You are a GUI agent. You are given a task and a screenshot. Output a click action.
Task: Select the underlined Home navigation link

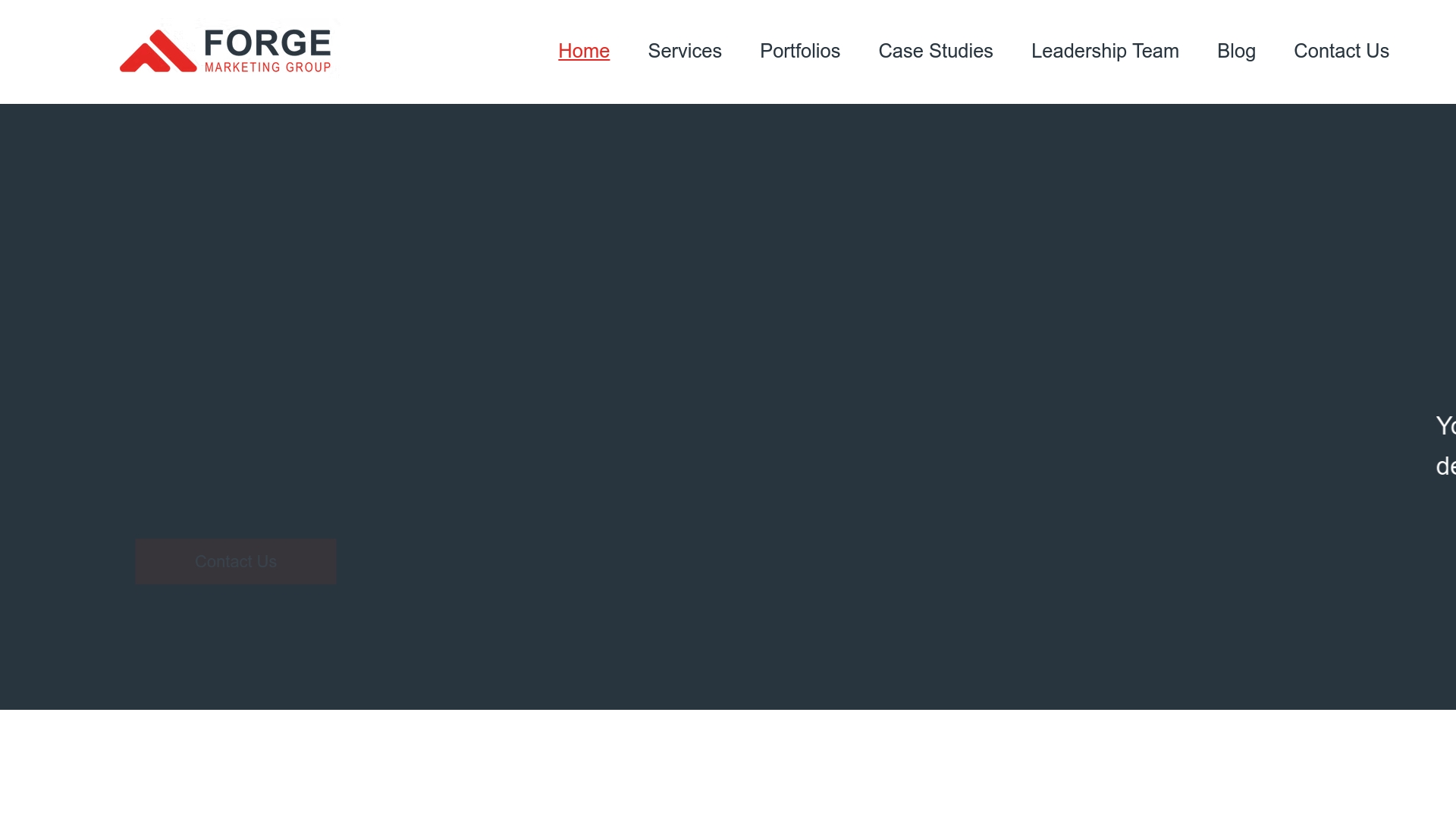[584, 51]
